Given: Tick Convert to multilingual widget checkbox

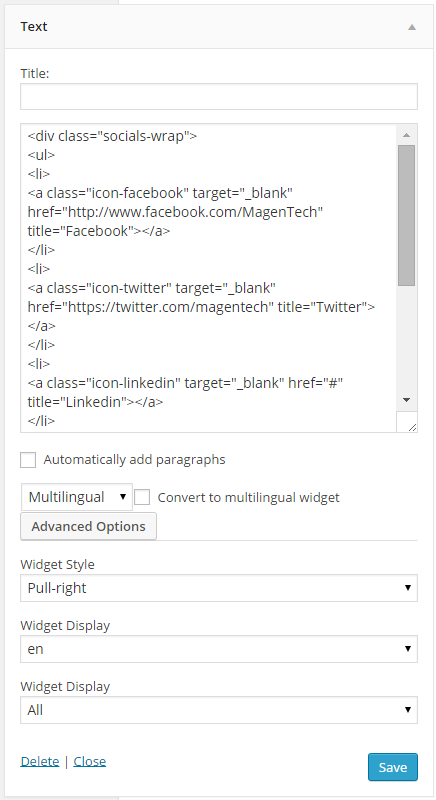Looking at the screenshot, I should pos(142,497).
